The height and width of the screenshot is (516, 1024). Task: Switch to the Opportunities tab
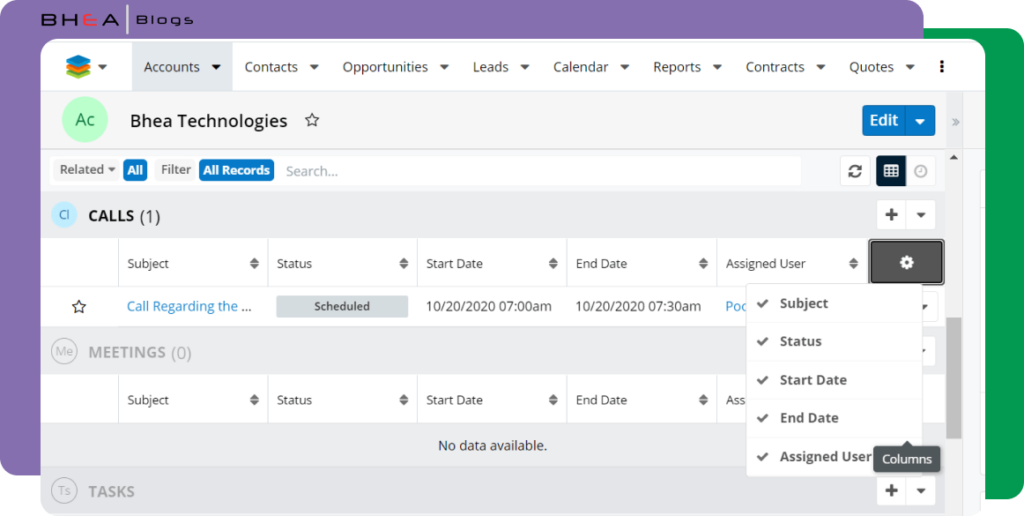[x=385, y=67]
